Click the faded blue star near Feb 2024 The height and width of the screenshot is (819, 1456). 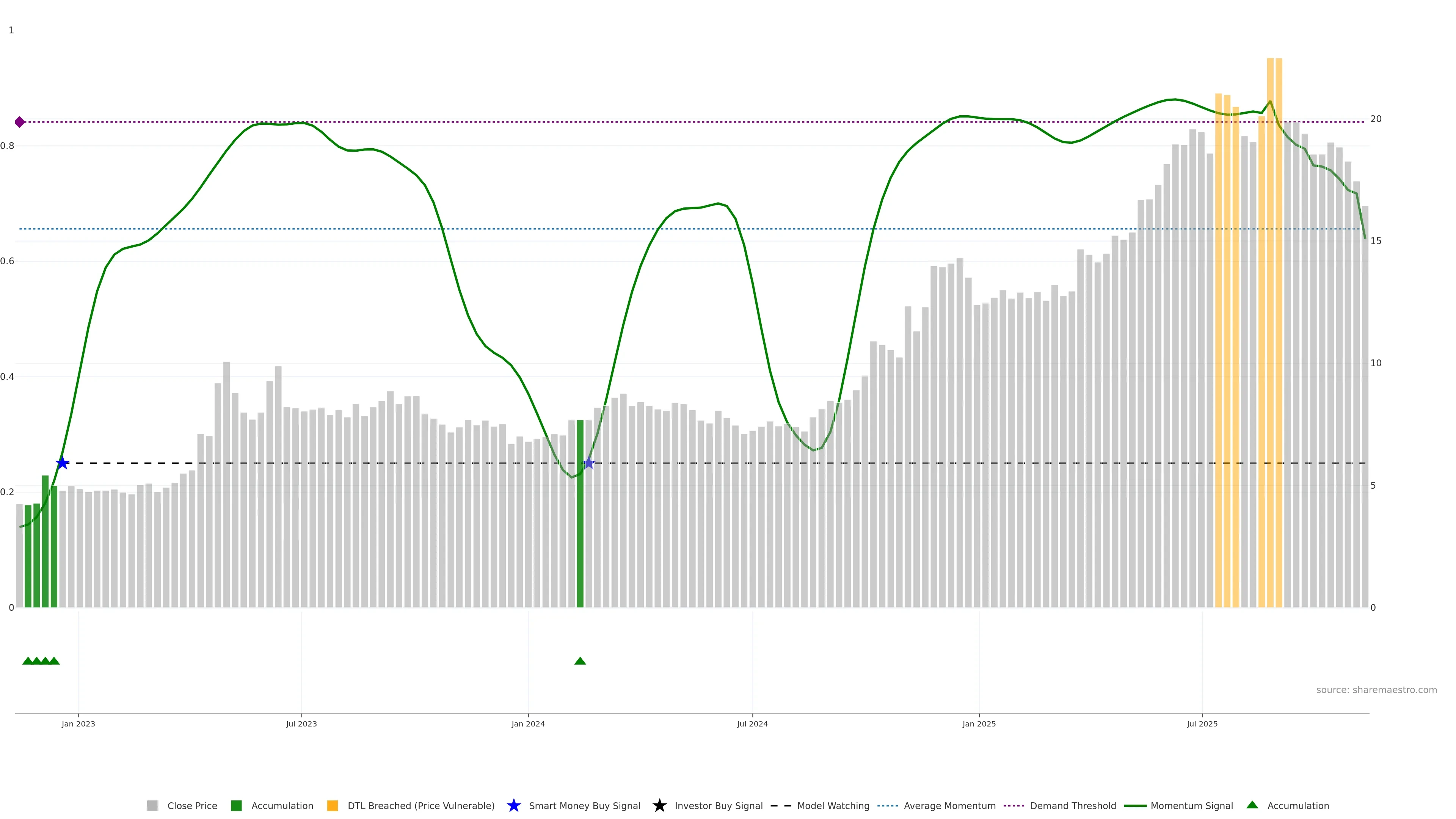click(x=589, y=463)
